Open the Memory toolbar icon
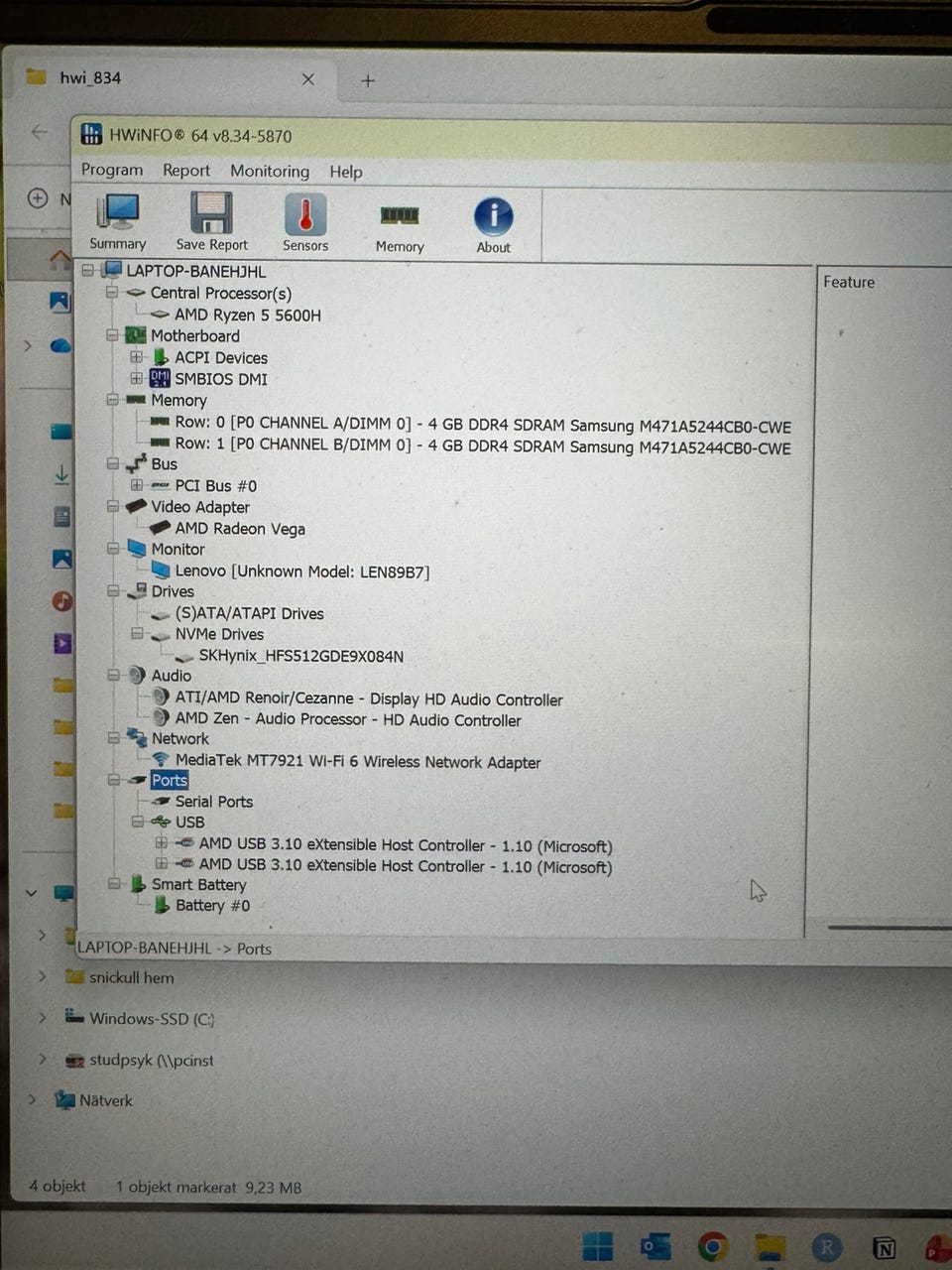The image size is (952, 1270). coord(400,226)
